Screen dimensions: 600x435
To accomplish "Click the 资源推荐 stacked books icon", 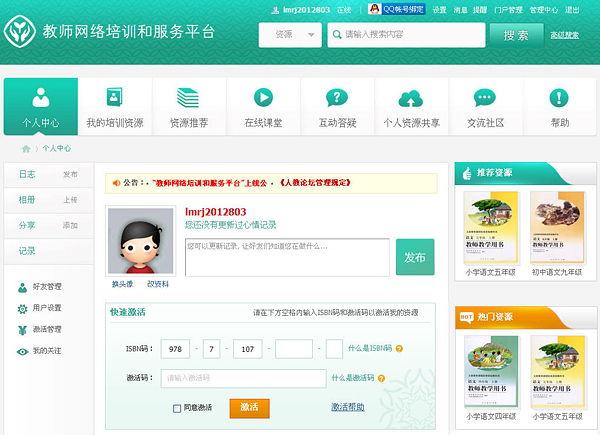I will (x=189, y=97).
